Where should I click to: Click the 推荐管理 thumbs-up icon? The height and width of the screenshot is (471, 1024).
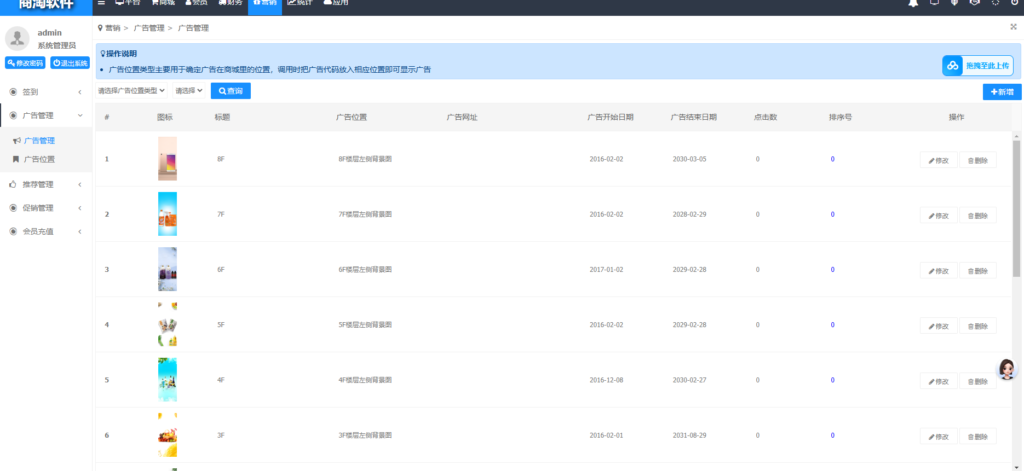13,185
